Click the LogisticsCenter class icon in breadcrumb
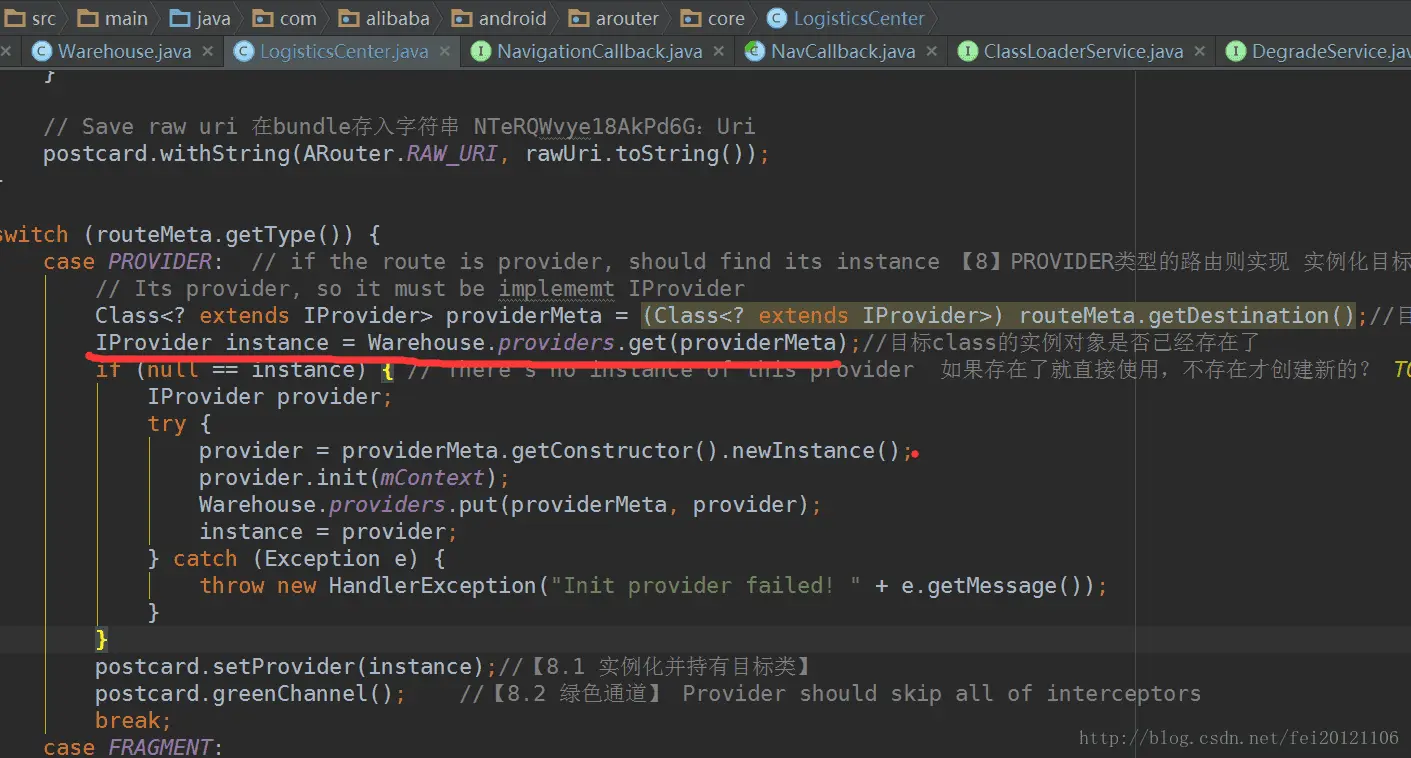Image resolution: width=1411 pixels, height=758 pixels. pyautogui.click(x=777, y=18)
